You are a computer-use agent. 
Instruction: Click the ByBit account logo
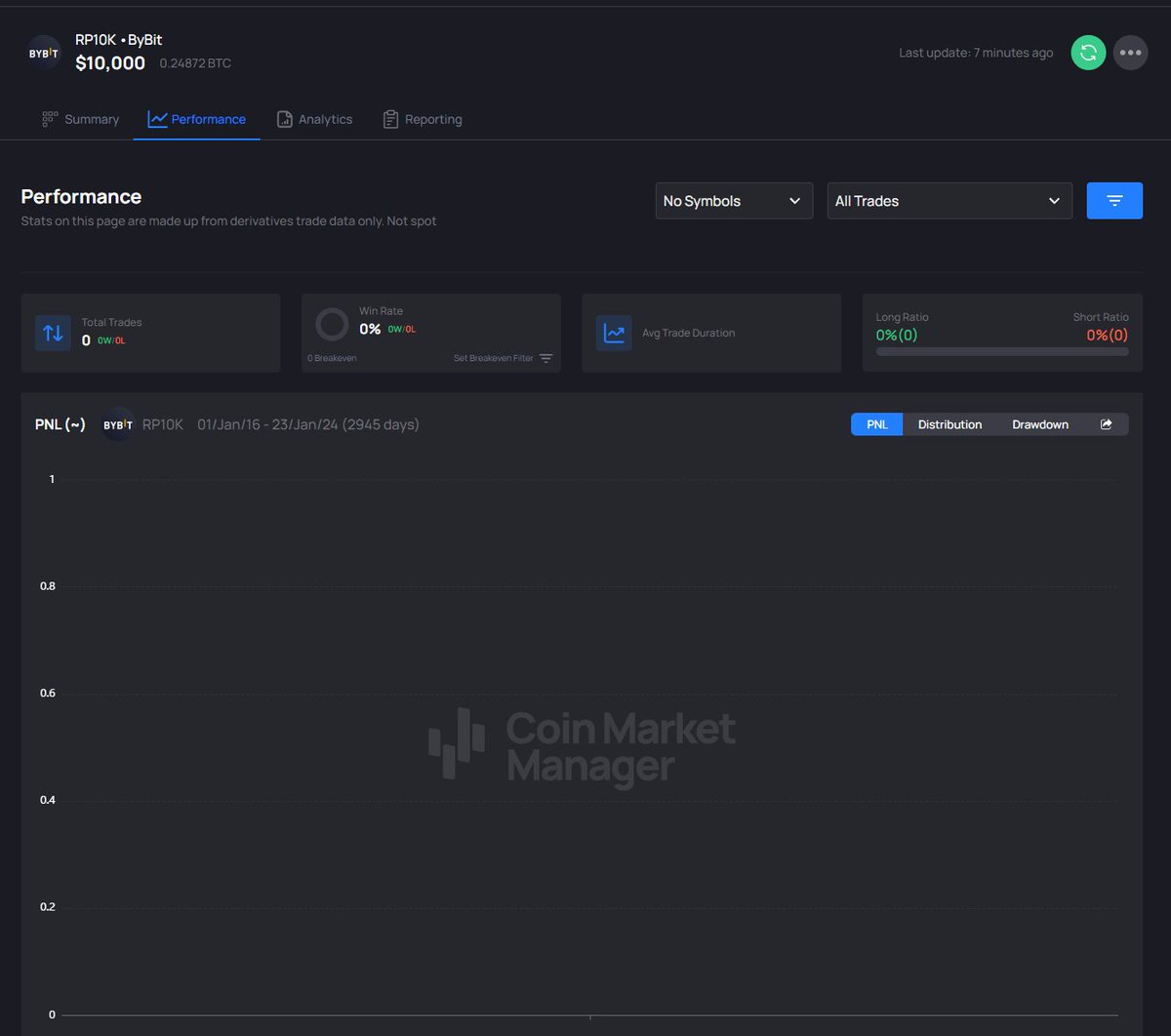tap(44, 53)
